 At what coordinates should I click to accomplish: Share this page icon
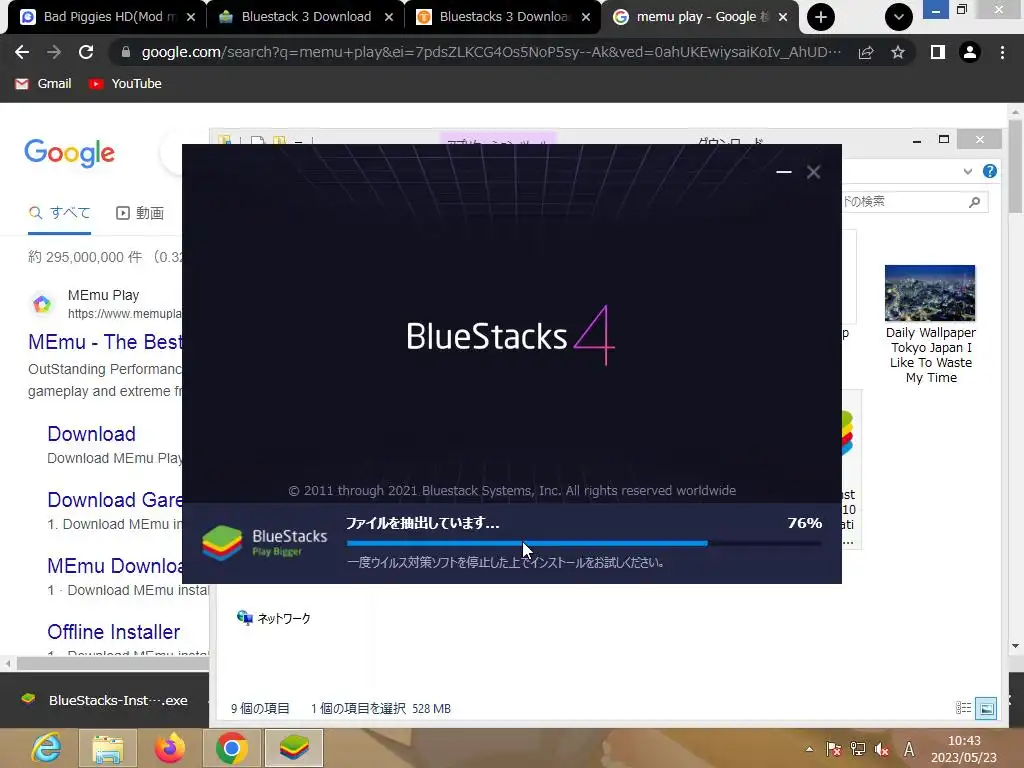(x=866, y=52)
